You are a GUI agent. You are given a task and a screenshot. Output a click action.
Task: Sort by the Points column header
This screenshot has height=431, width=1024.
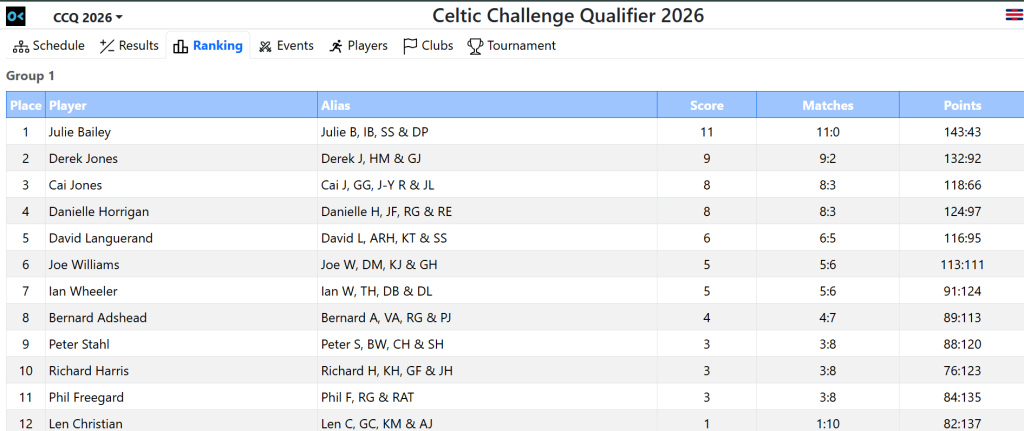pos(962,105)
